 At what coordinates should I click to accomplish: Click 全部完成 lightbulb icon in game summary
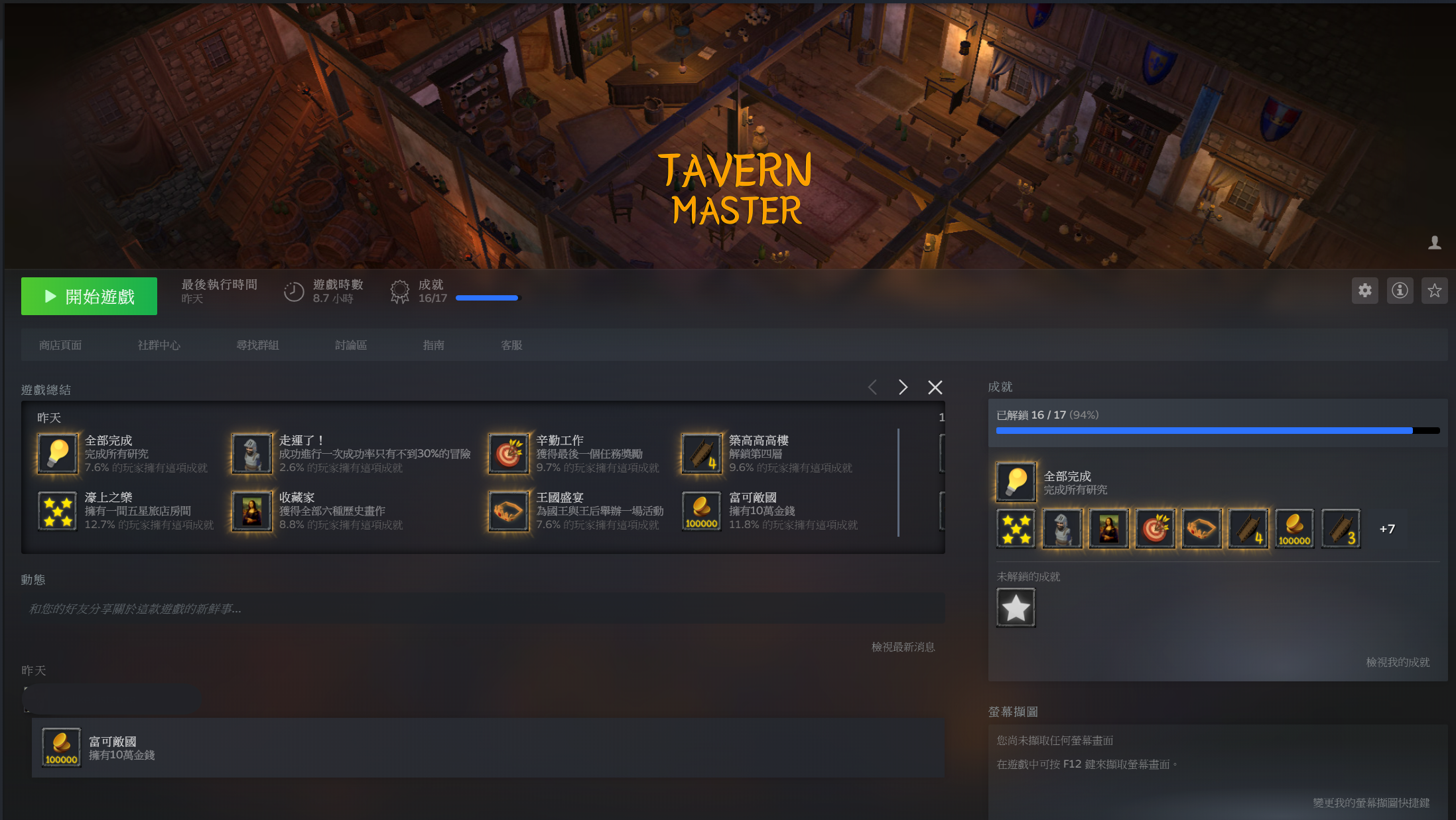point(58,454)
